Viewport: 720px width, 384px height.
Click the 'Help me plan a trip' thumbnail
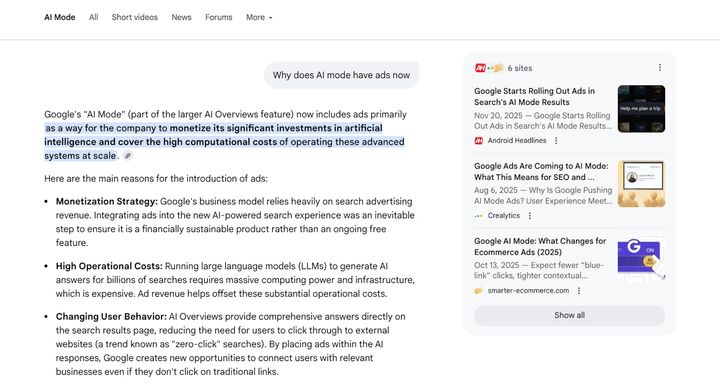(x=641, y=109)
